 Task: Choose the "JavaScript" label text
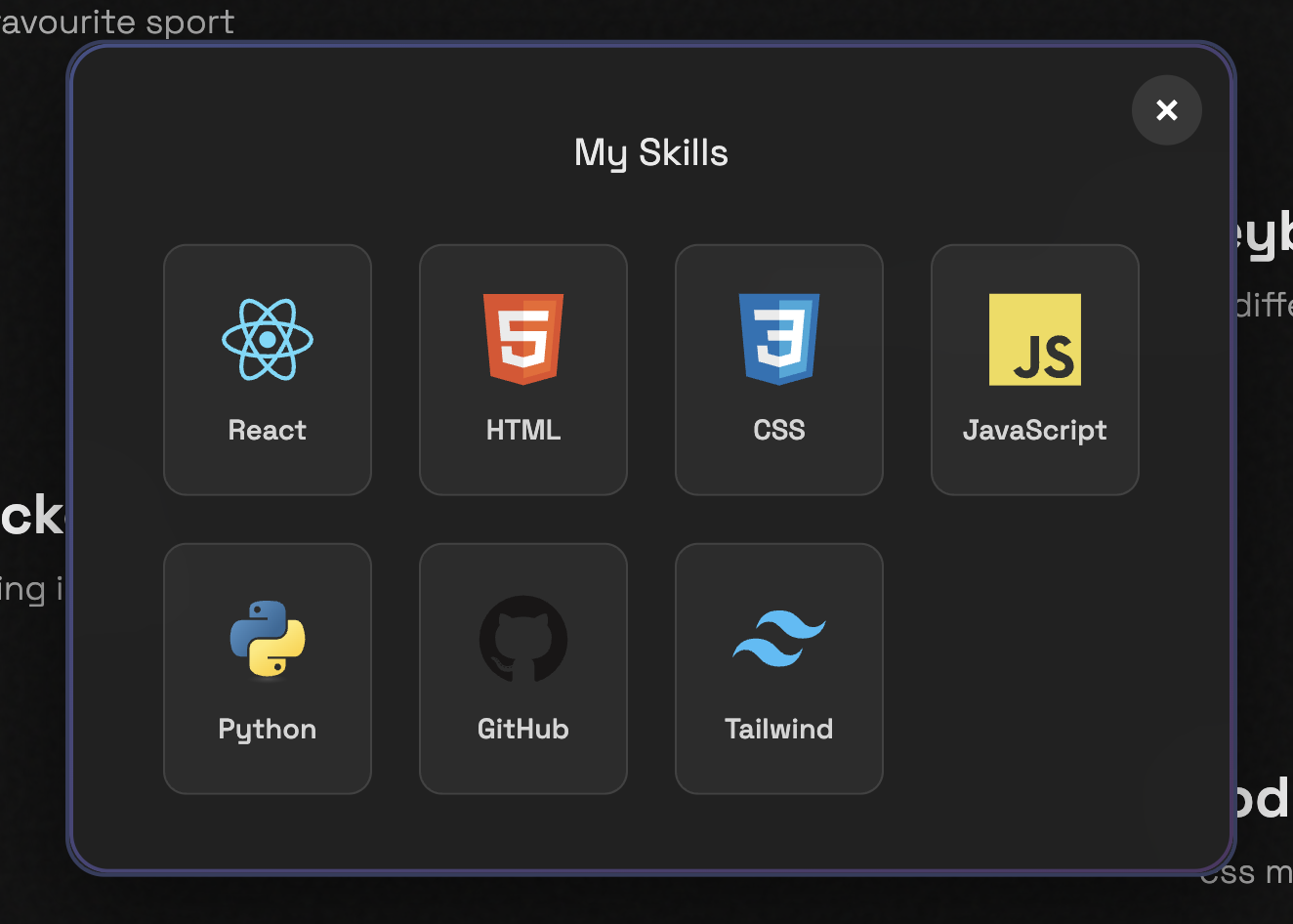1035,430
